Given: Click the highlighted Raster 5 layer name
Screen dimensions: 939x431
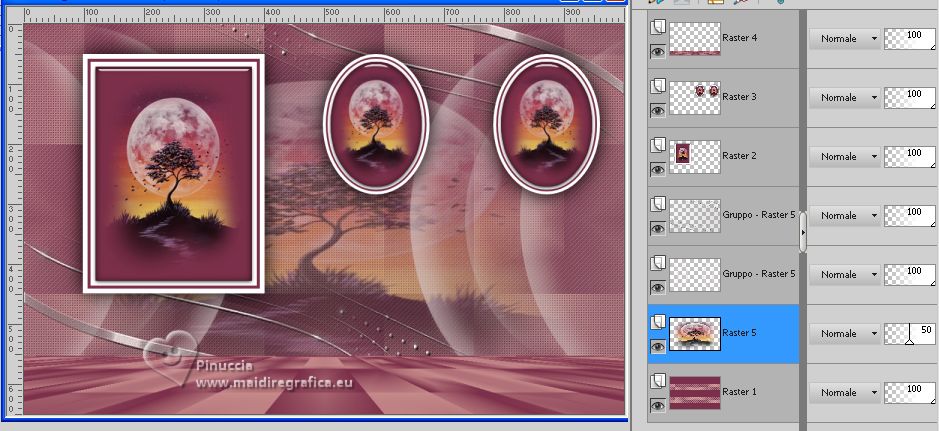Looking at the screenshot, I should coord(740,333).
